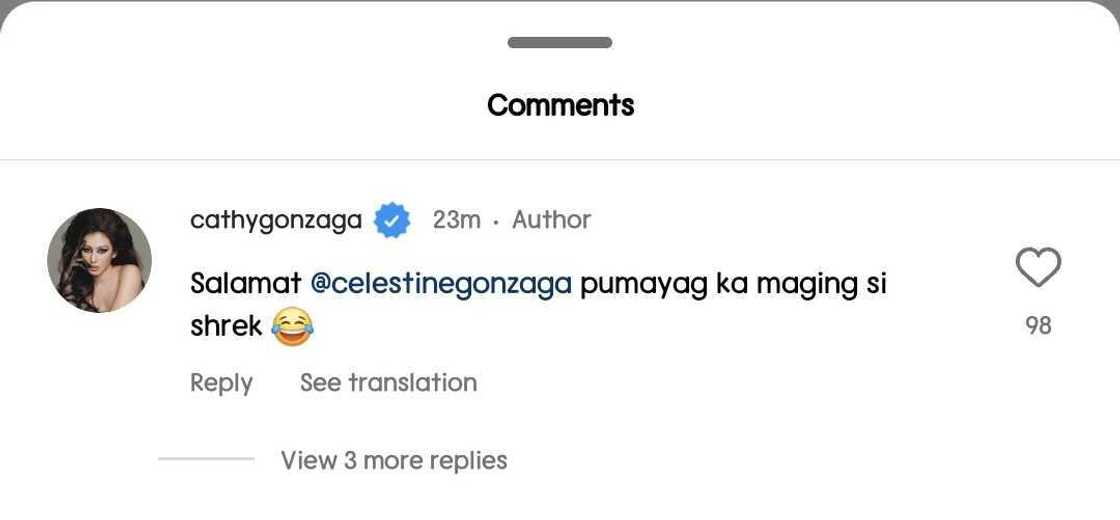Click the Author label
Viewport: 1120px width, 520px height.
551,220
